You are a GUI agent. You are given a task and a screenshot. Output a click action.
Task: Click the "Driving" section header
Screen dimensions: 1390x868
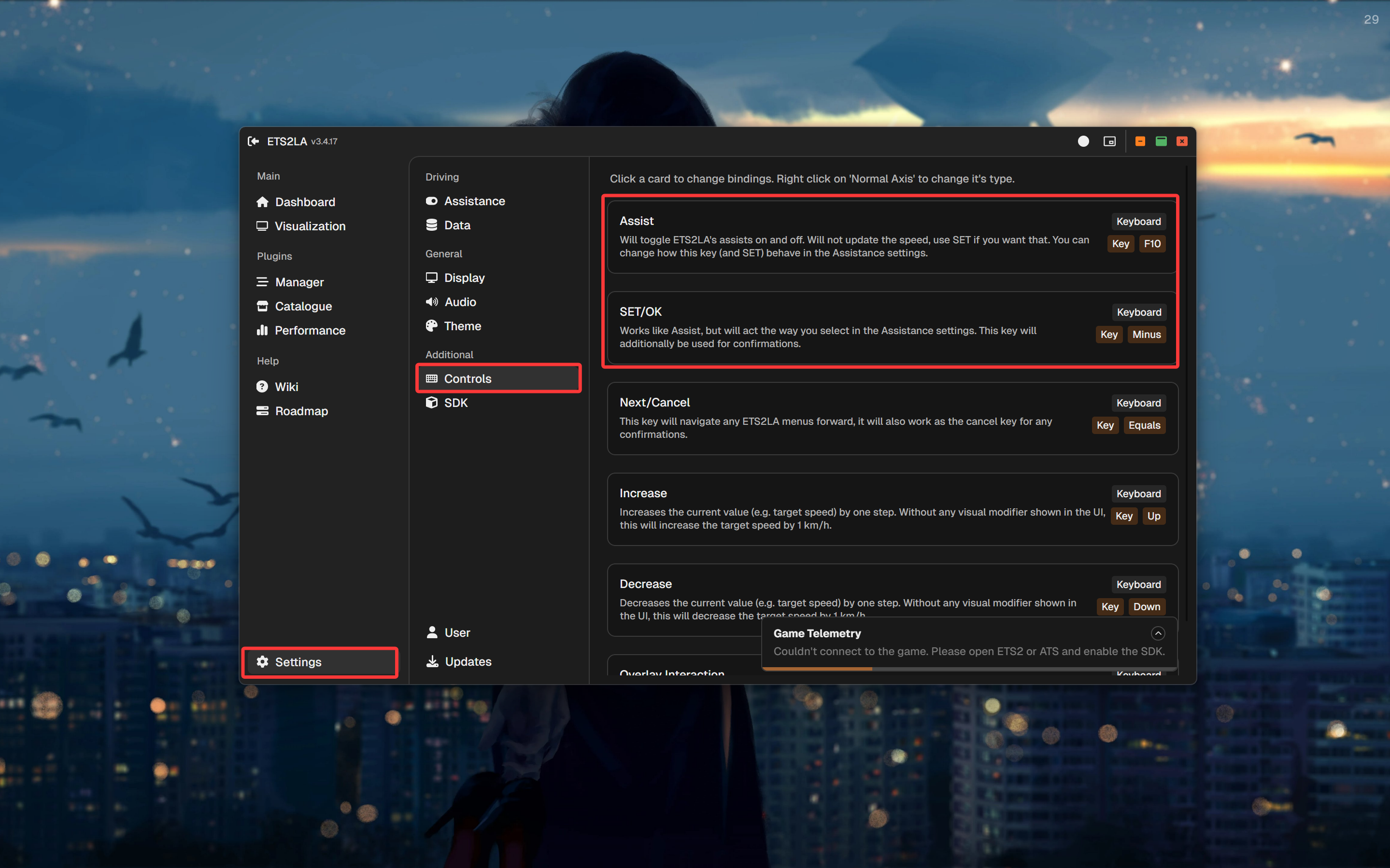[x=442, y=177]
